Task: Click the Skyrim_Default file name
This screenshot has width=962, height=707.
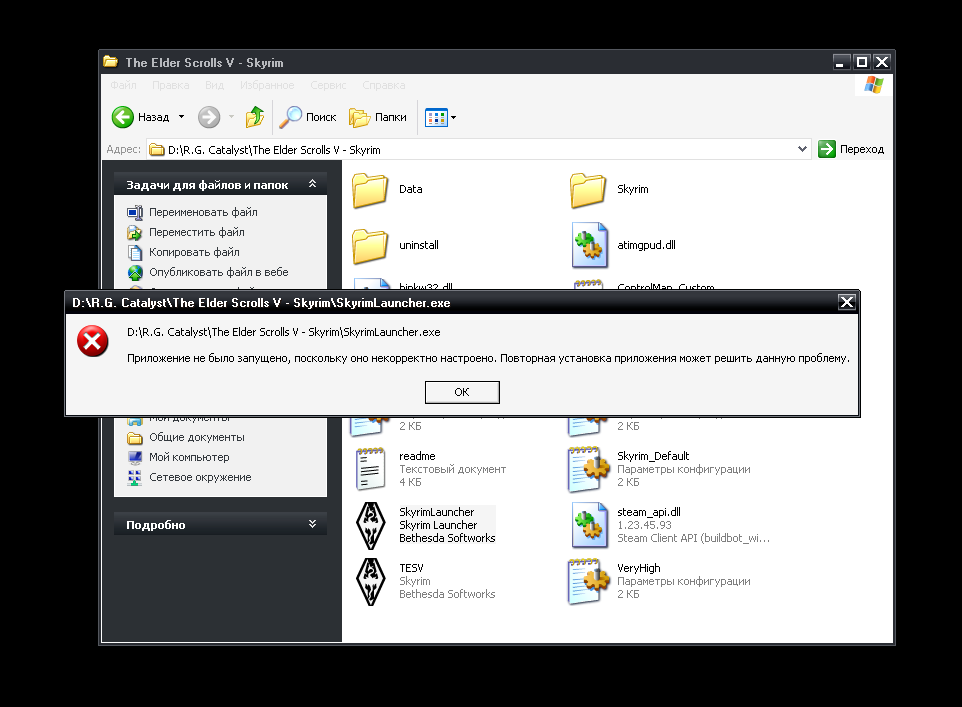Action: tap(653, 456)
